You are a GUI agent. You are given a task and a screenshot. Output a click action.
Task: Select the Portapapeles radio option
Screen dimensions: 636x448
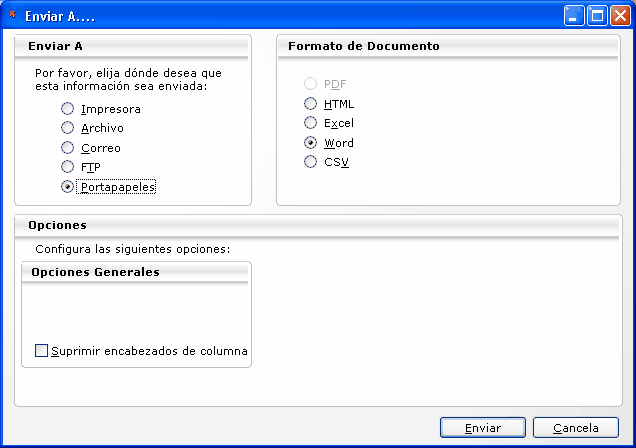tap(68, 186)
